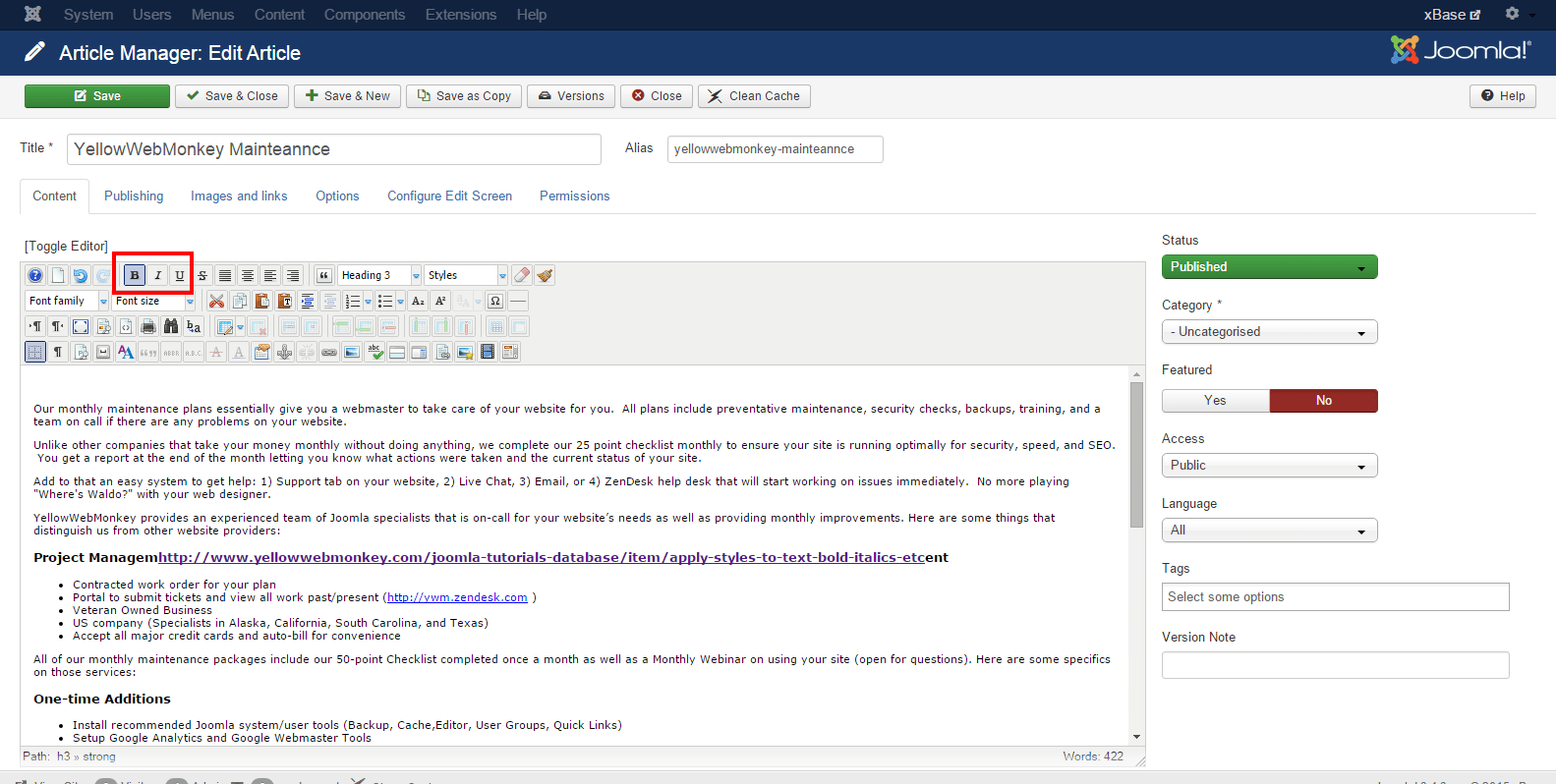Apply subscript formatting
Viewport: 1556px width, 784px height.
418,301
